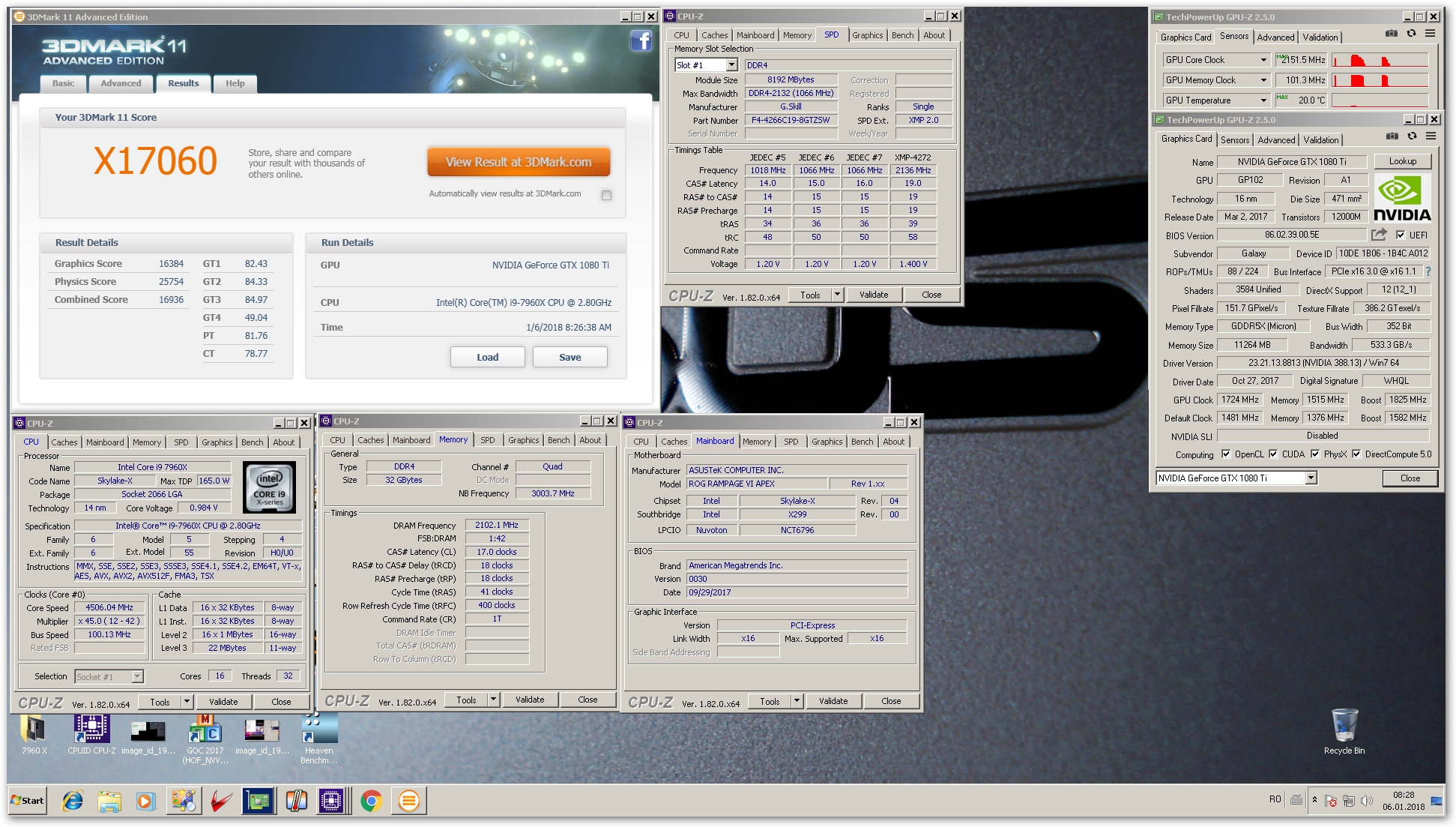Image resolution: width=1456 pixels, height=827 pixels.
Task: Click the red 3DMark taskbar icon
Action: 221,801
